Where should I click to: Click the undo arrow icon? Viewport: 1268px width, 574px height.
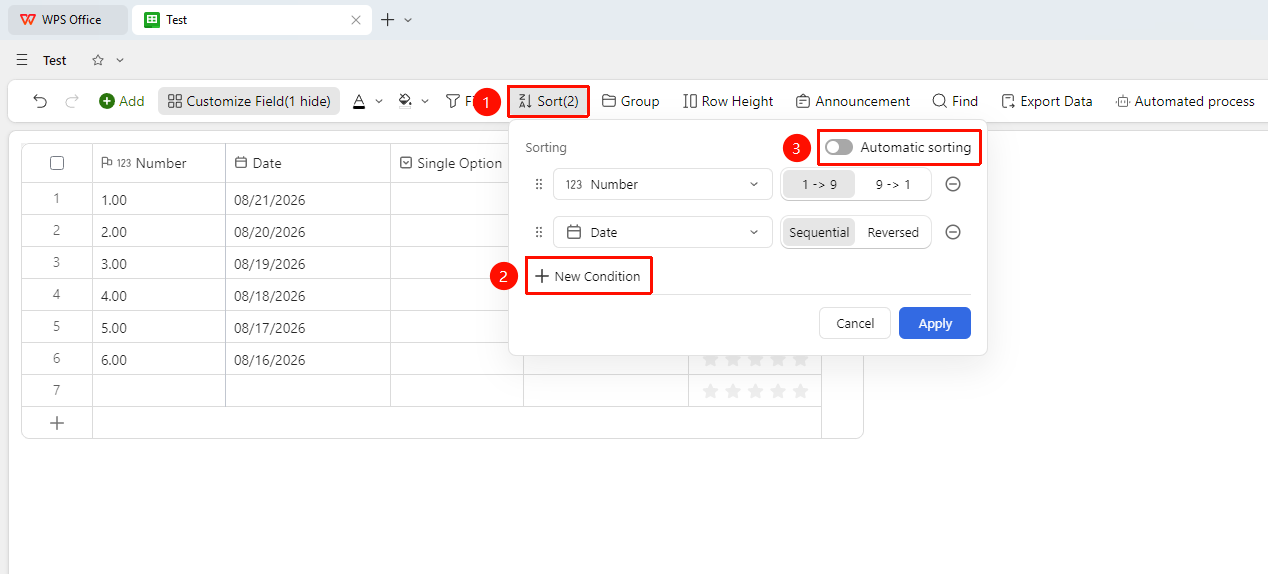click(x=40, y=101)
